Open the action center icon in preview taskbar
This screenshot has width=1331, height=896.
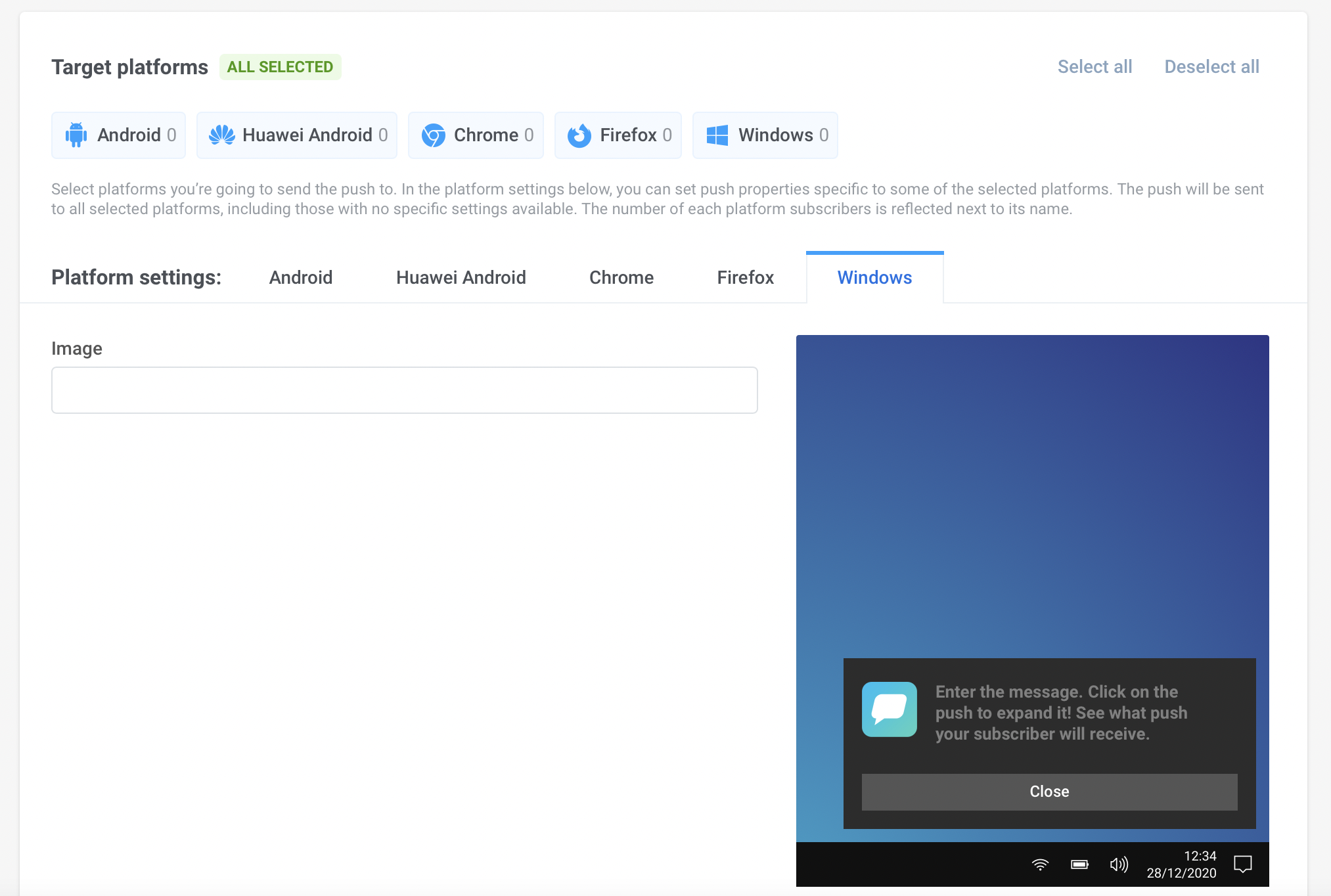coord(1243,864)
